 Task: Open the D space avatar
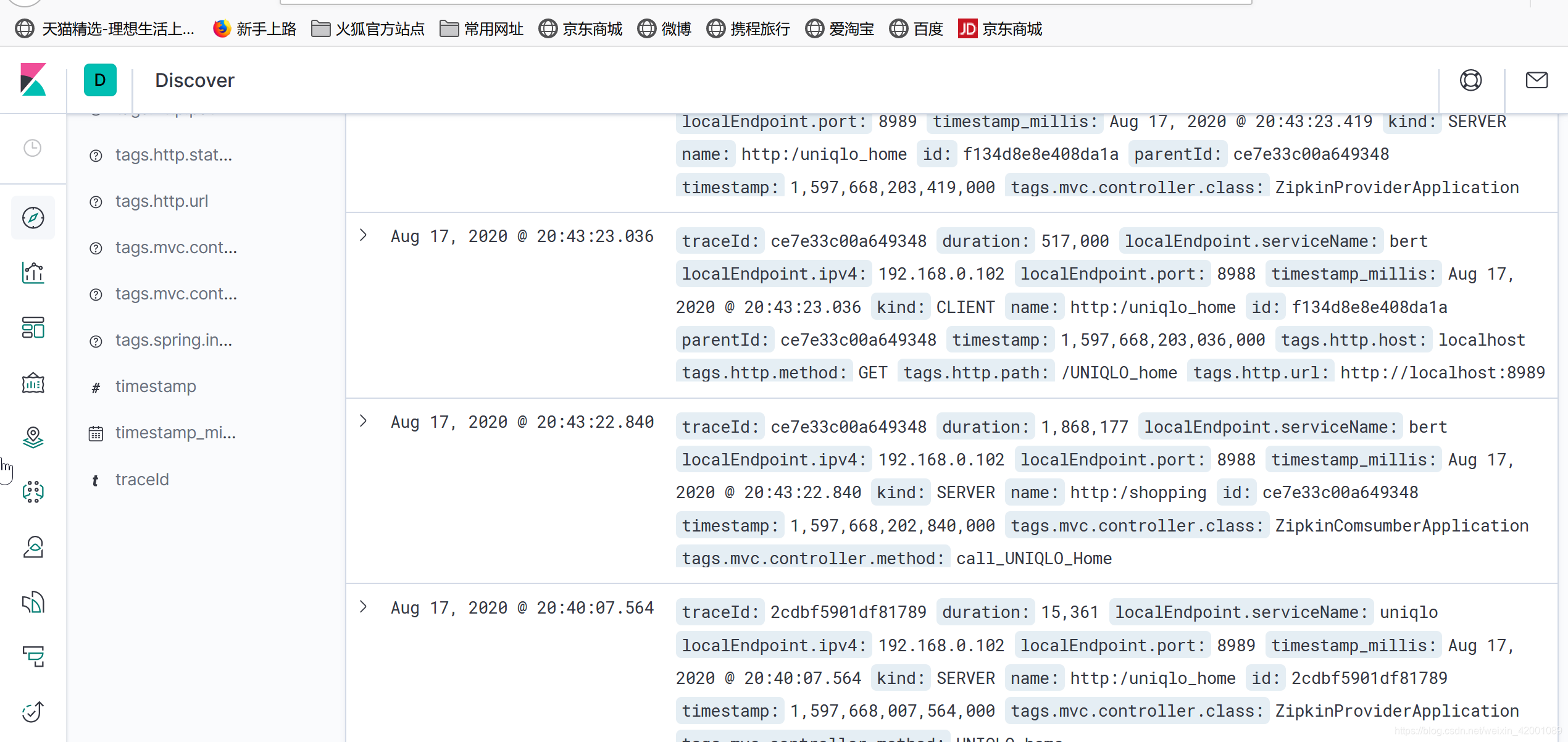pos(100,80)
